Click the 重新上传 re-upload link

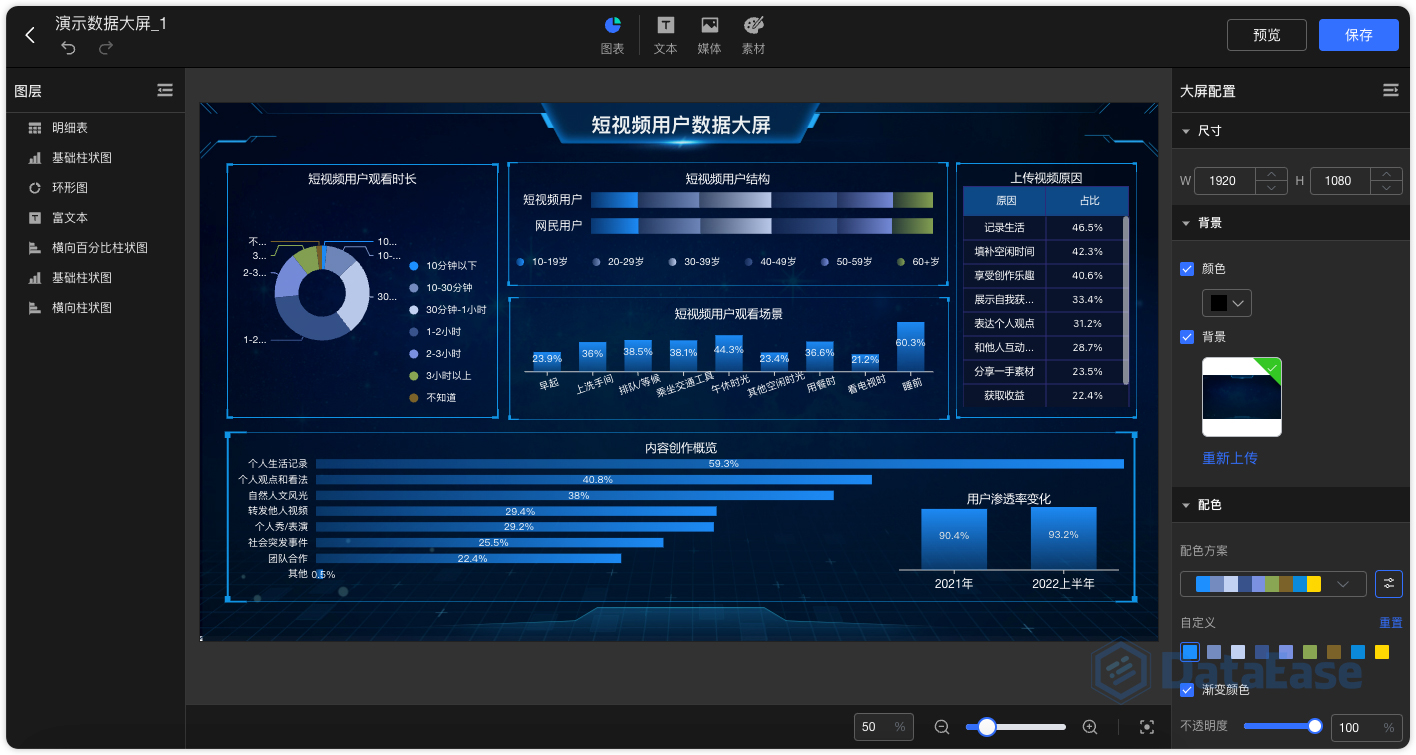(1230, 458)
